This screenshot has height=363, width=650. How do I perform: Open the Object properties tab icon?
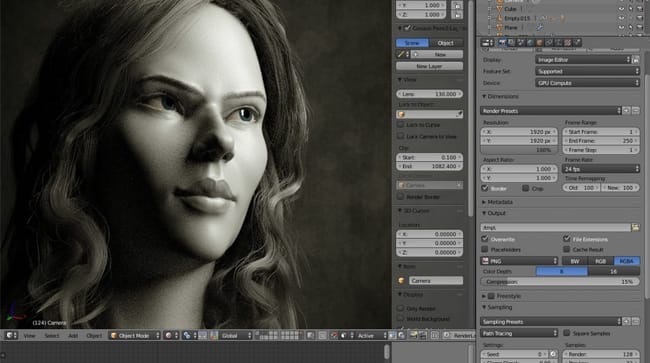(540, 43)
